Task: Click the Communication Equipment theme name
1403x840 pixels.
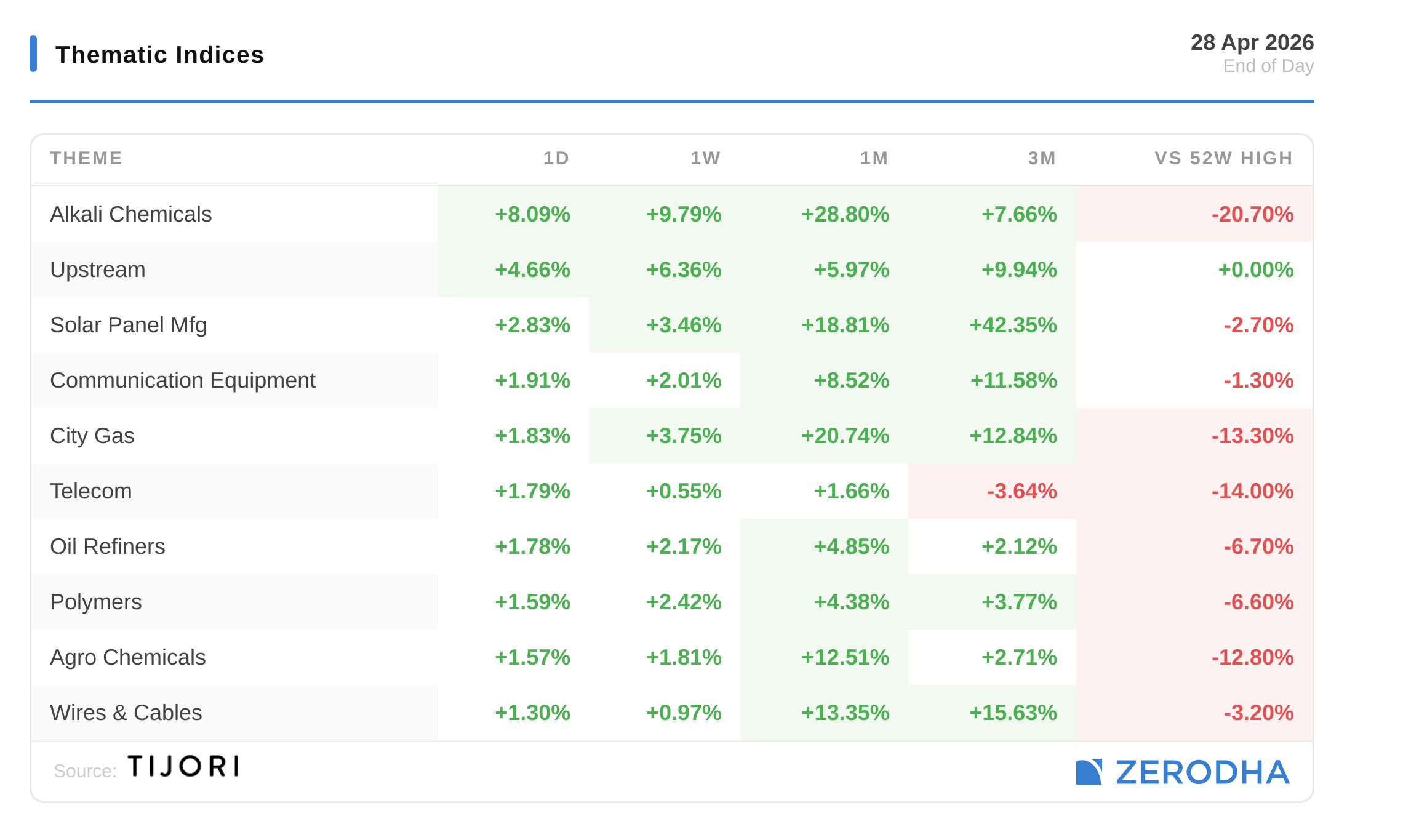Action: point(182,380)
